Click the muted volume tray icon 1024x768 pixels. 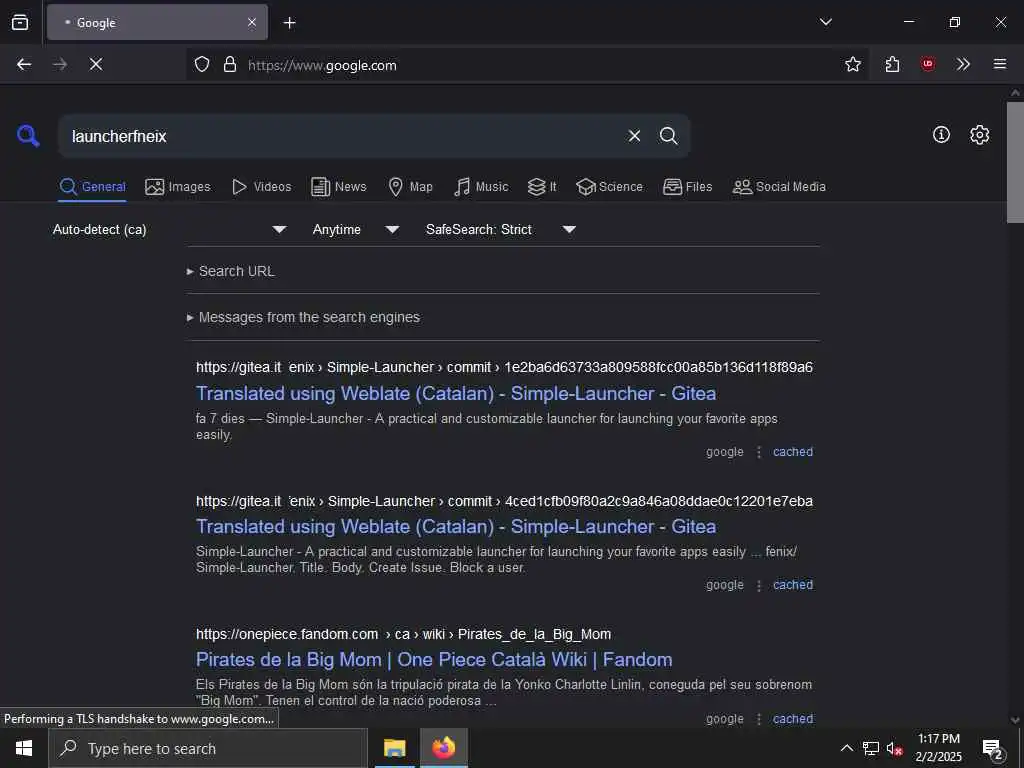[x=894, y=748]
